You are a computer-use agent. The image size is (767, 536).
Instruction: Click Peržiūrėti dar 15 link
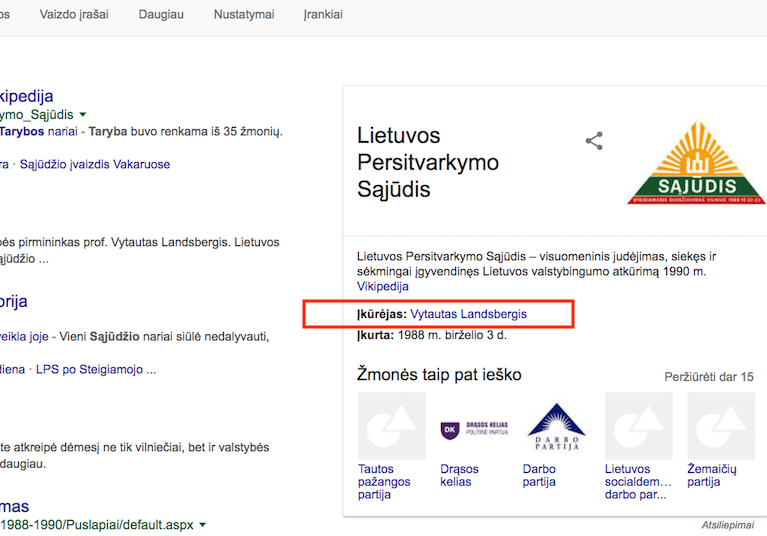coord(709,377)
